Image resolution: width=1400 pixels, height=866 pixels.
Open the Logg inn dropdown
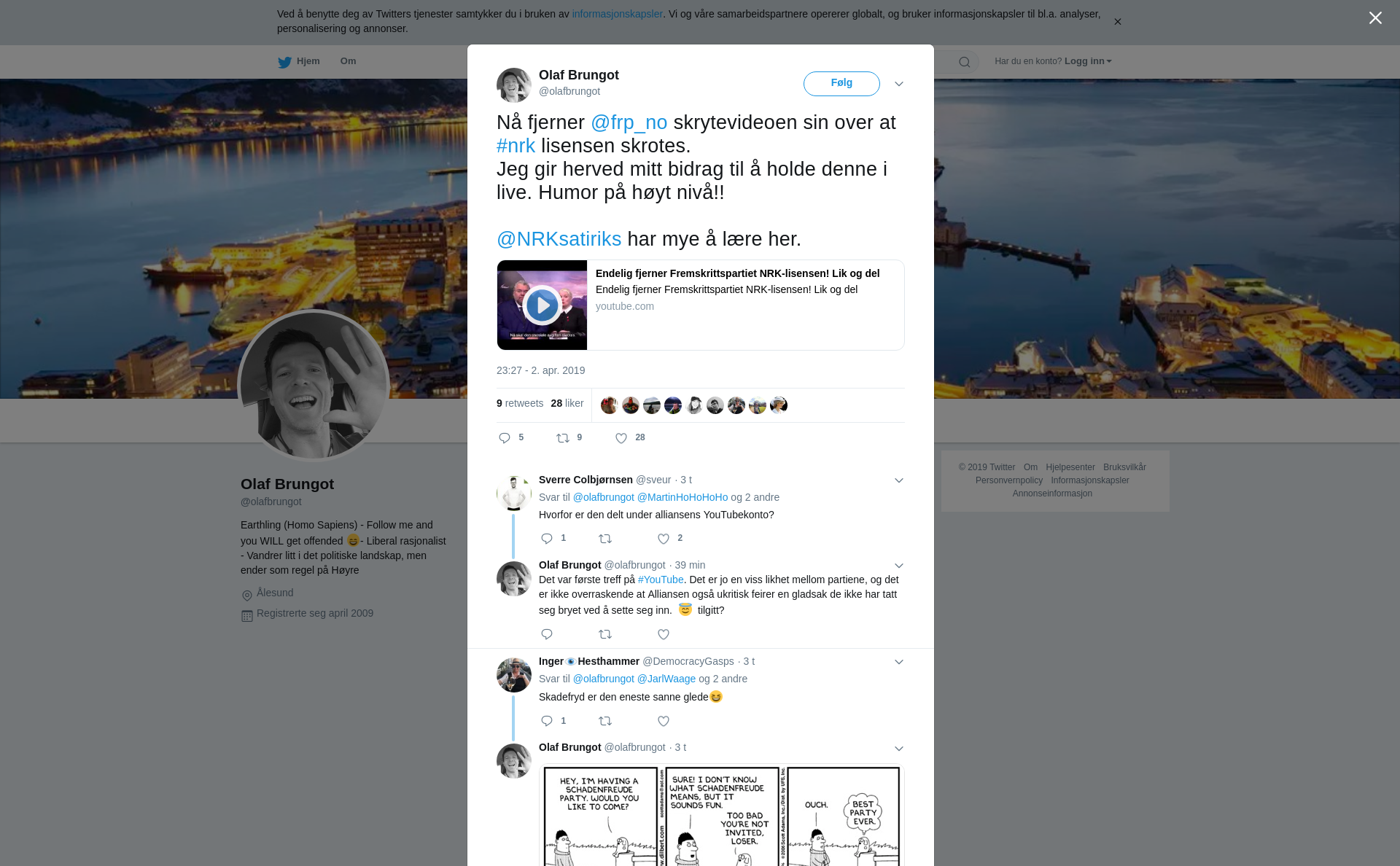[x=1088, y=61]
